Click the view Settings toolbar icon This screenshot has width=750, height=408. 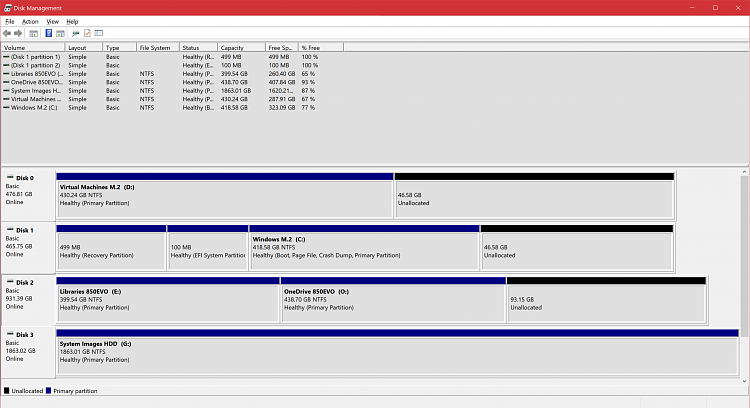[99, 33]
